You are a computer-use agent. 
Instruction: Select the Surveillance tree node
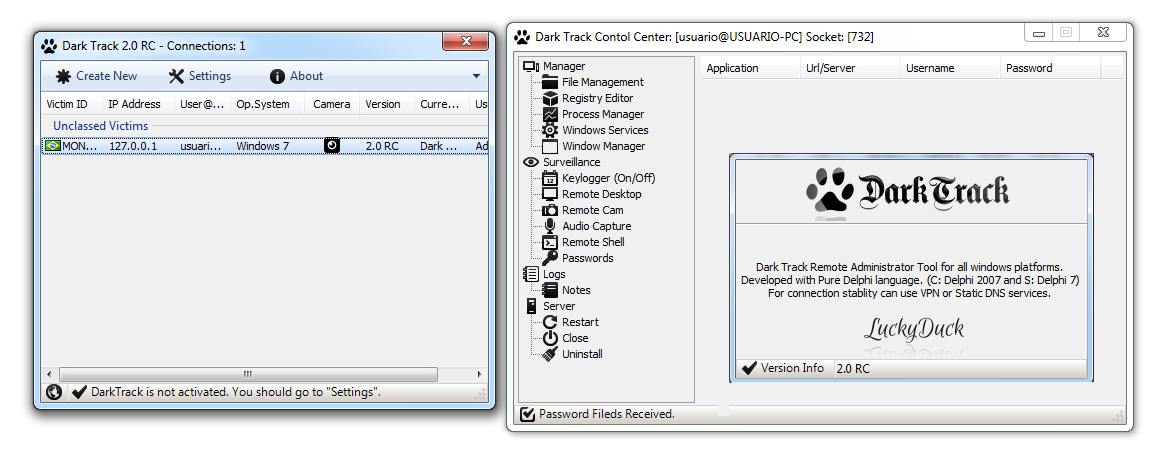coord(571,162)
